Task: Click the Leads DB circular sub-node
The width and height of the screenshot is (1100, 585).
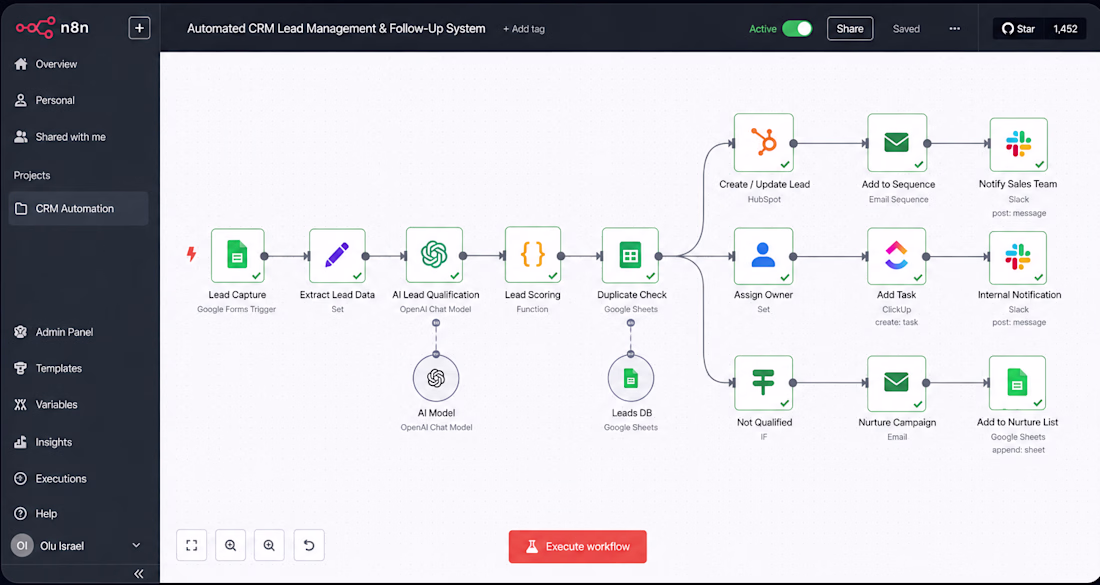Action: tap(631, 379)
